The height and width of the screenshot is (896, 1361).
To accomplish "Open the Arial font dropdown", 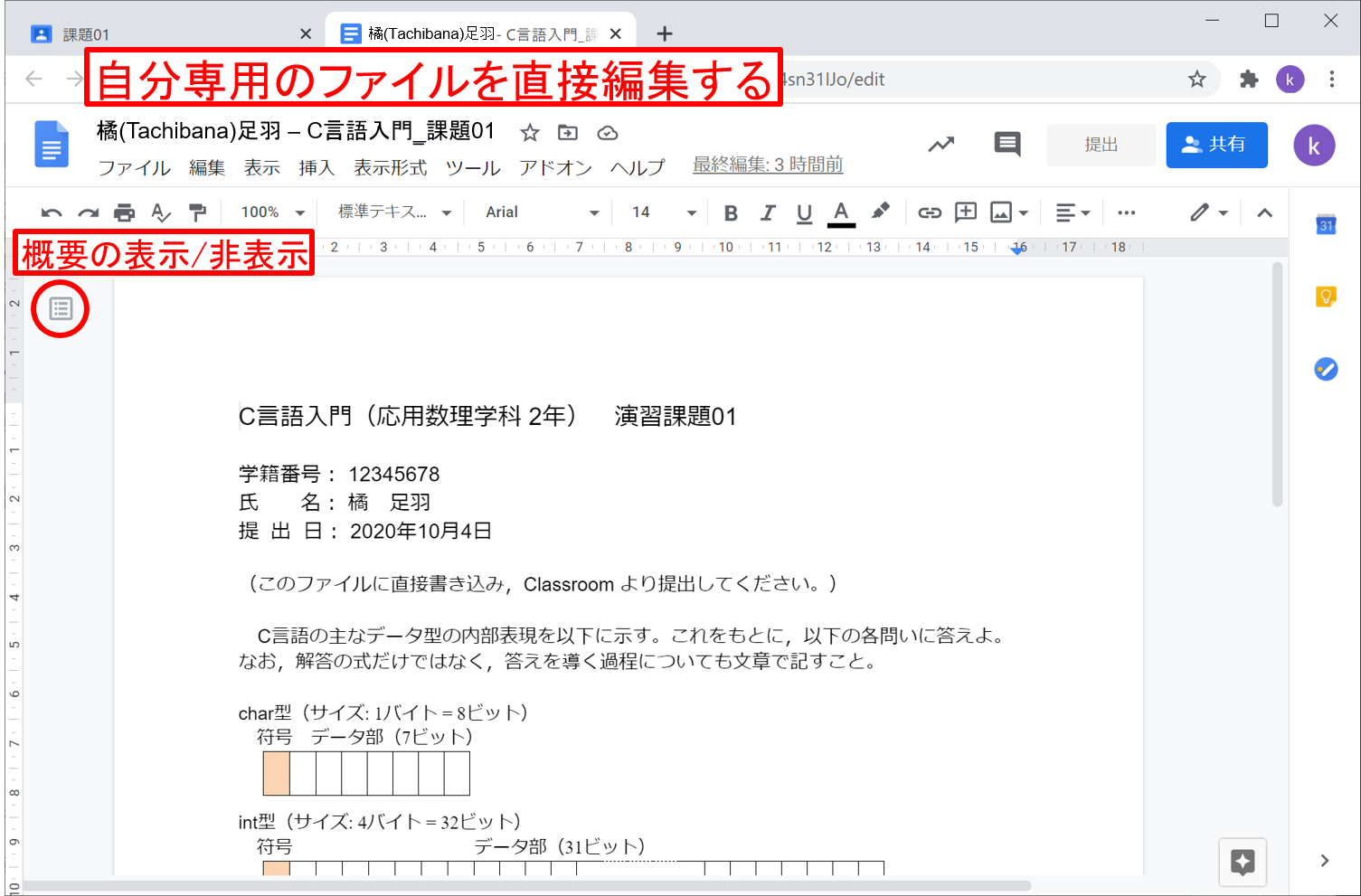I will pos(542,212).
